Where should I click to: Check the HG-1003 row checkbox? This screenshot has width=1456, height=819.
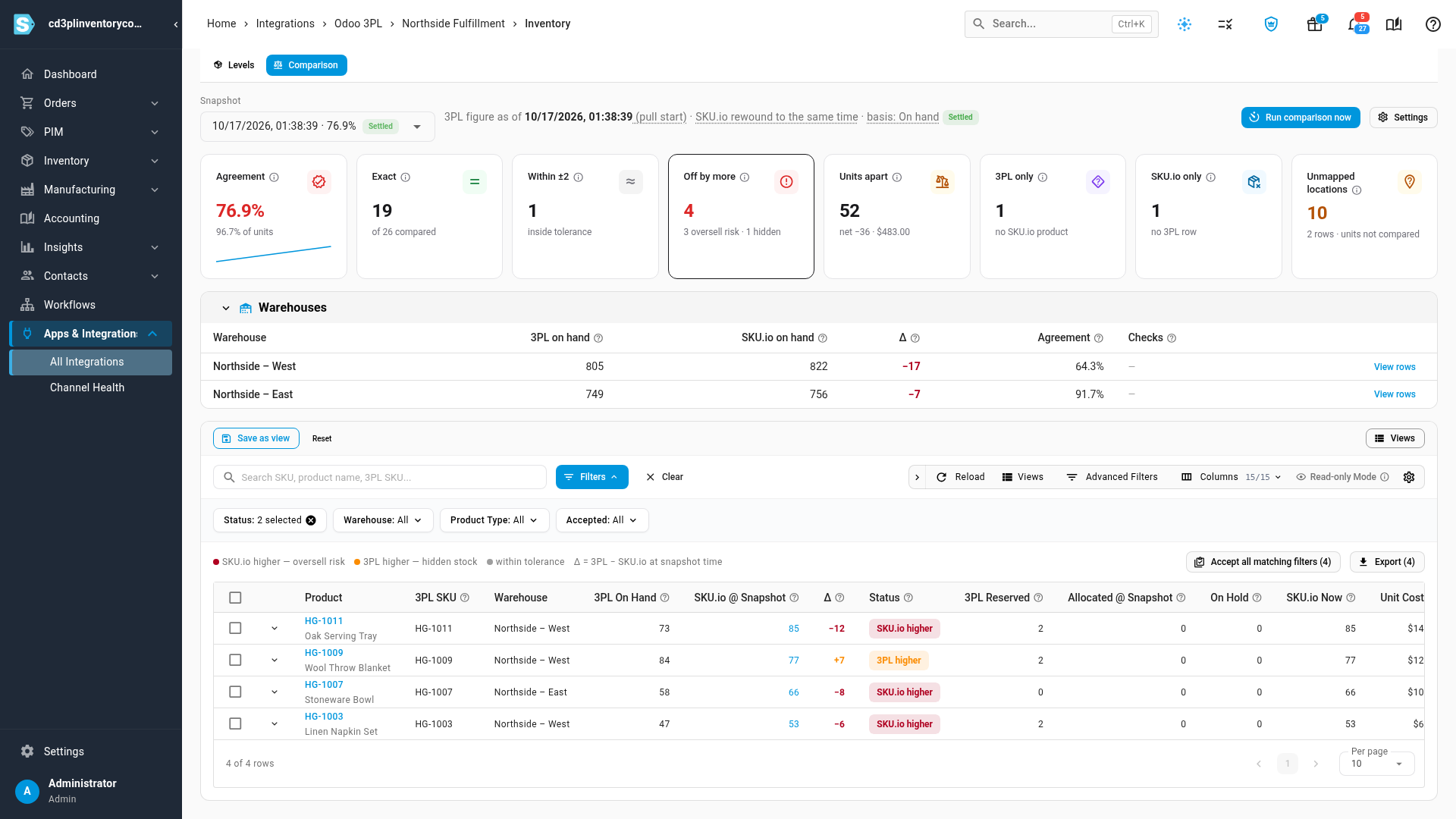(x=235, y=724)
